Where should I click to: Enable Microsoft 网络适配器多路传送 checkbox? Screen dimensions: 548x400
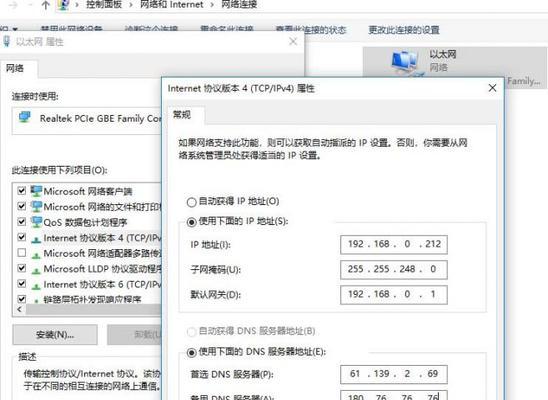22,253
